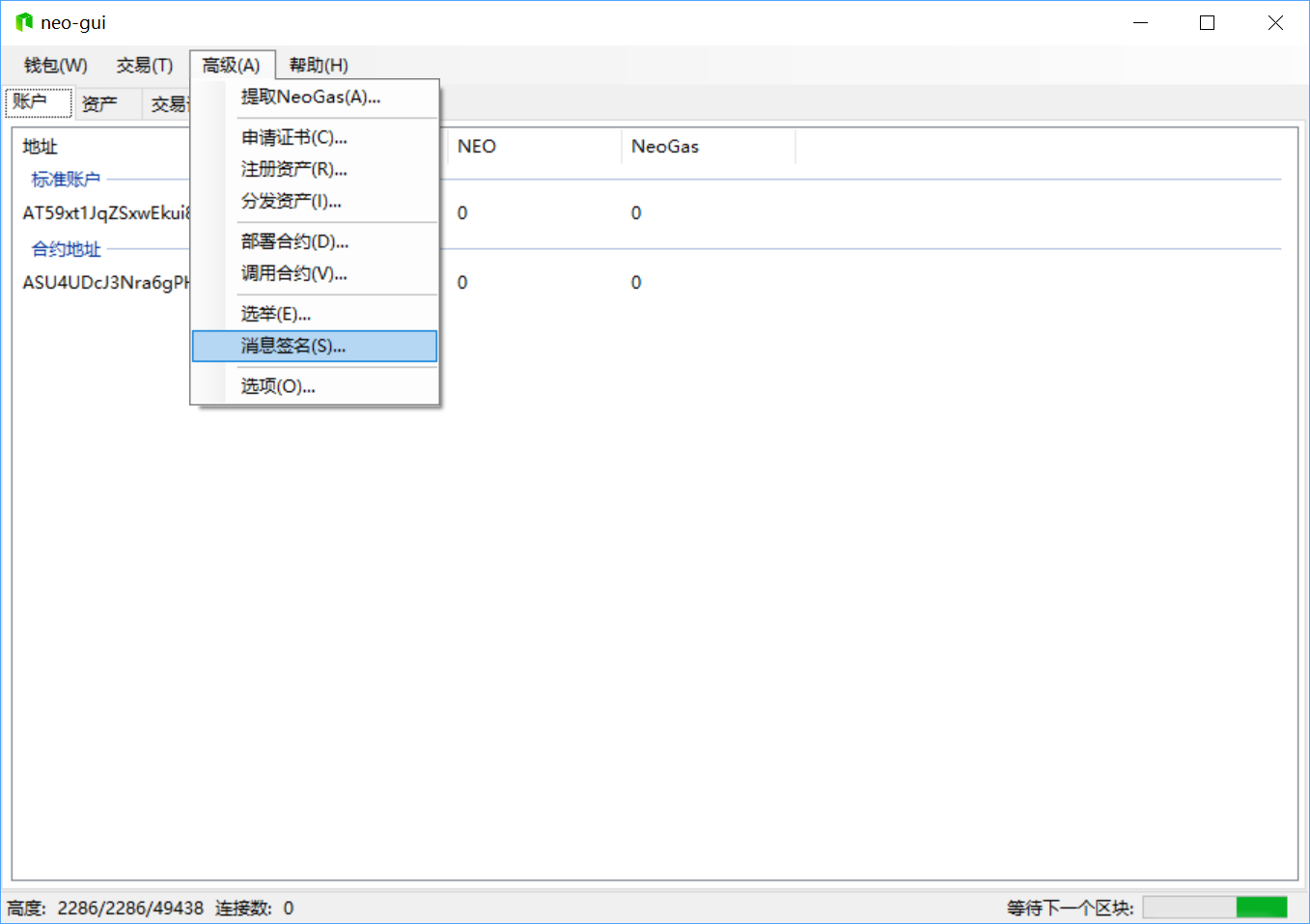Click the neo-gui application icon
The height and width of the screenshot is (924, 1310).
24,22
